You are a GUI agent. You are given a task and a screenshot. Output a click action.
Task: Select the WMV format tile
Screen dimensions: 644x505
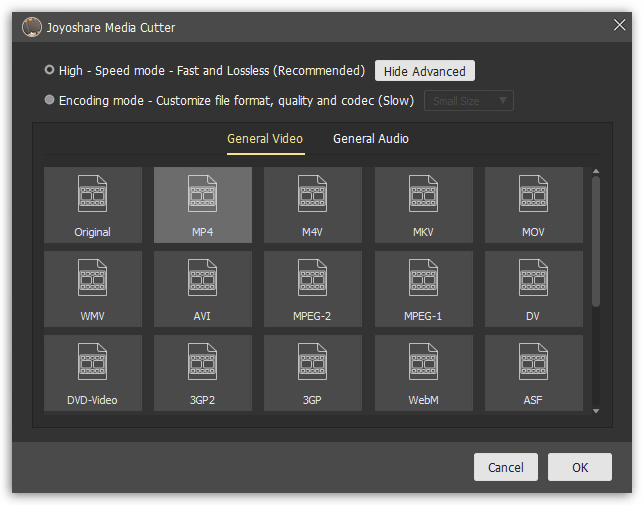[x=93, y=289]
